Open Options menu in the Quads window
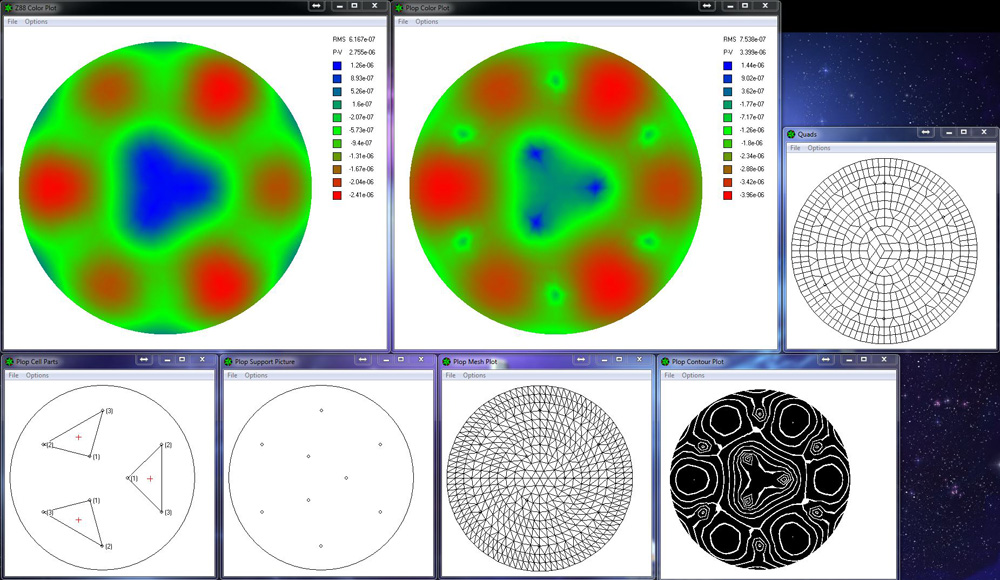Viewport: 1000px width, 580px height. [x=819, y=148]
